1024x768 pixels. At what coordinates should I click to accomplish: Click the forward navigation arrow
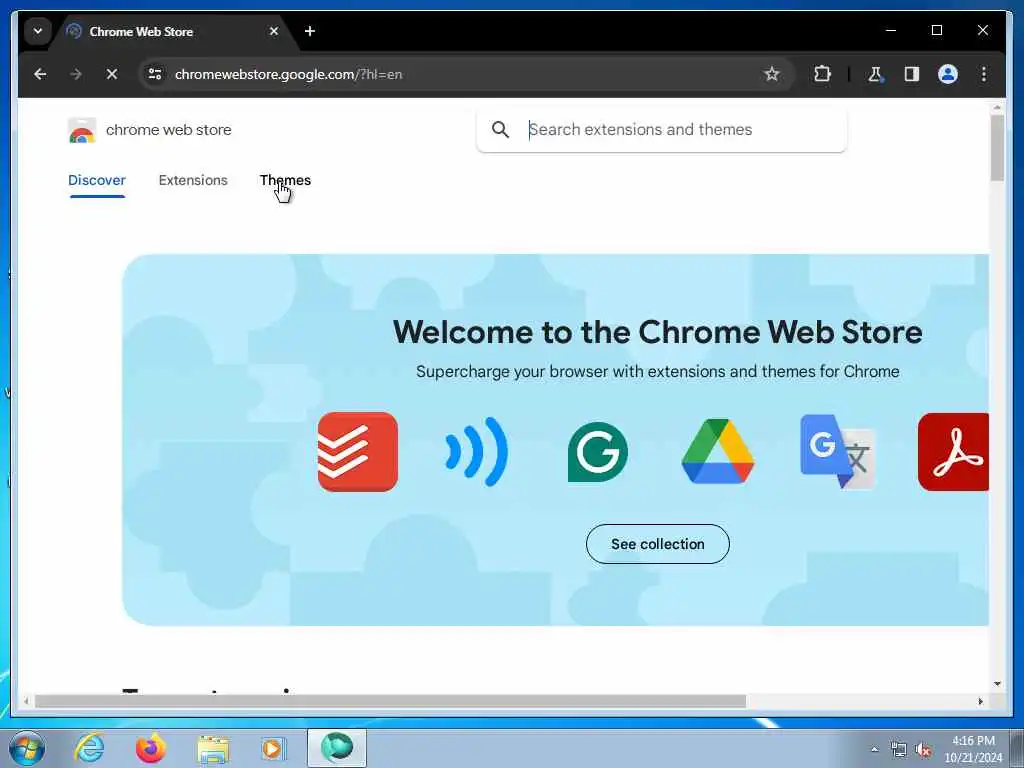point(76,74)
